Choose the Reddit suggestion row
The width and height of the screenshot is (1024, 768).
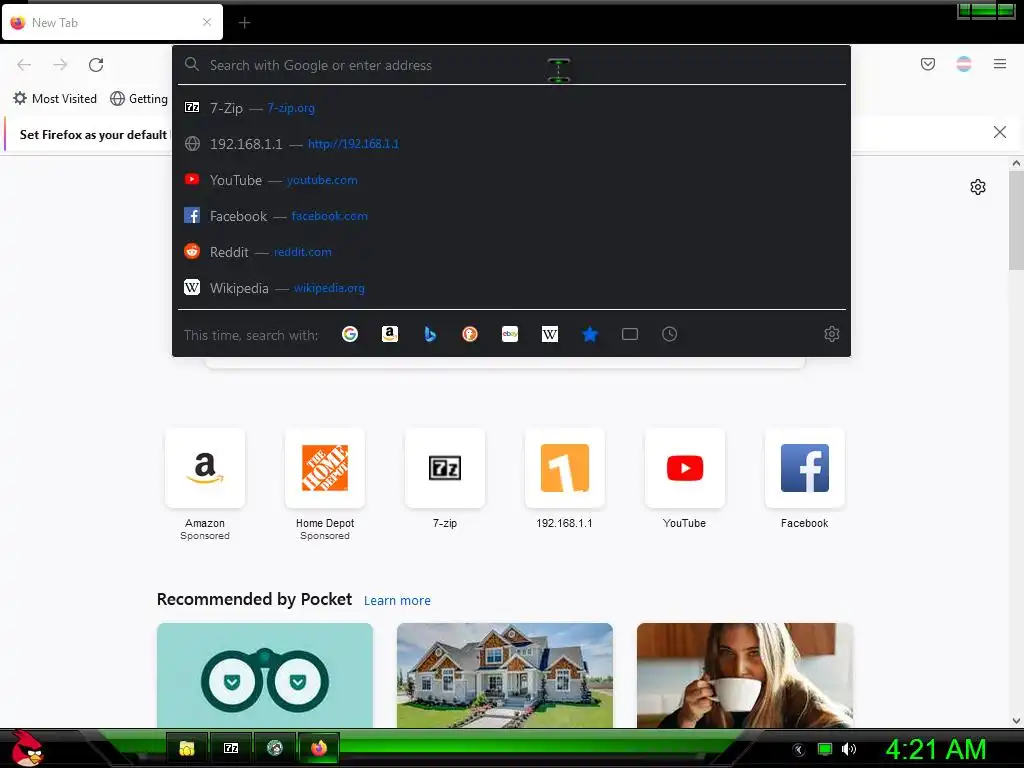point(511,251)
